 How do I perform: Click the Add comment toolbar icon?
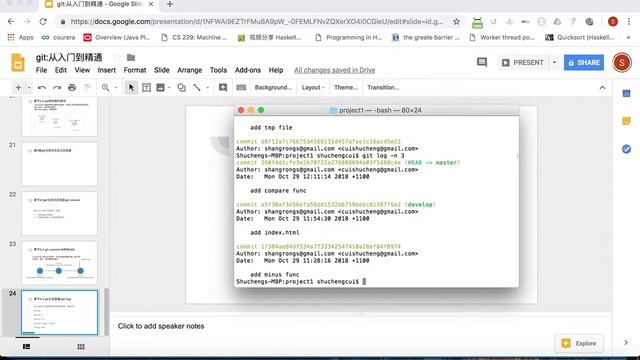pos(223,87)
